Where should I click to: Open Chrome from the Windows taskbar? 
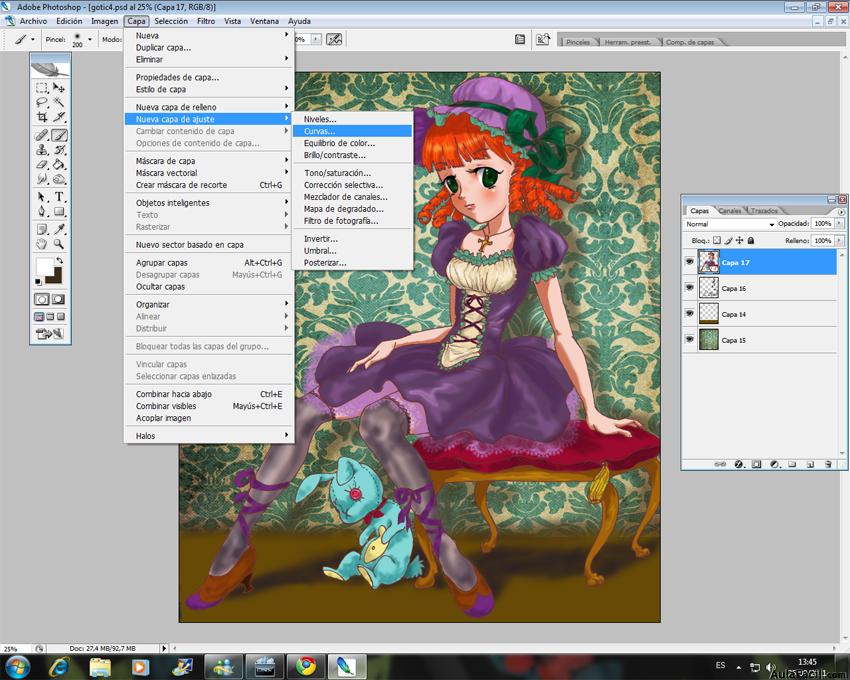306,666
